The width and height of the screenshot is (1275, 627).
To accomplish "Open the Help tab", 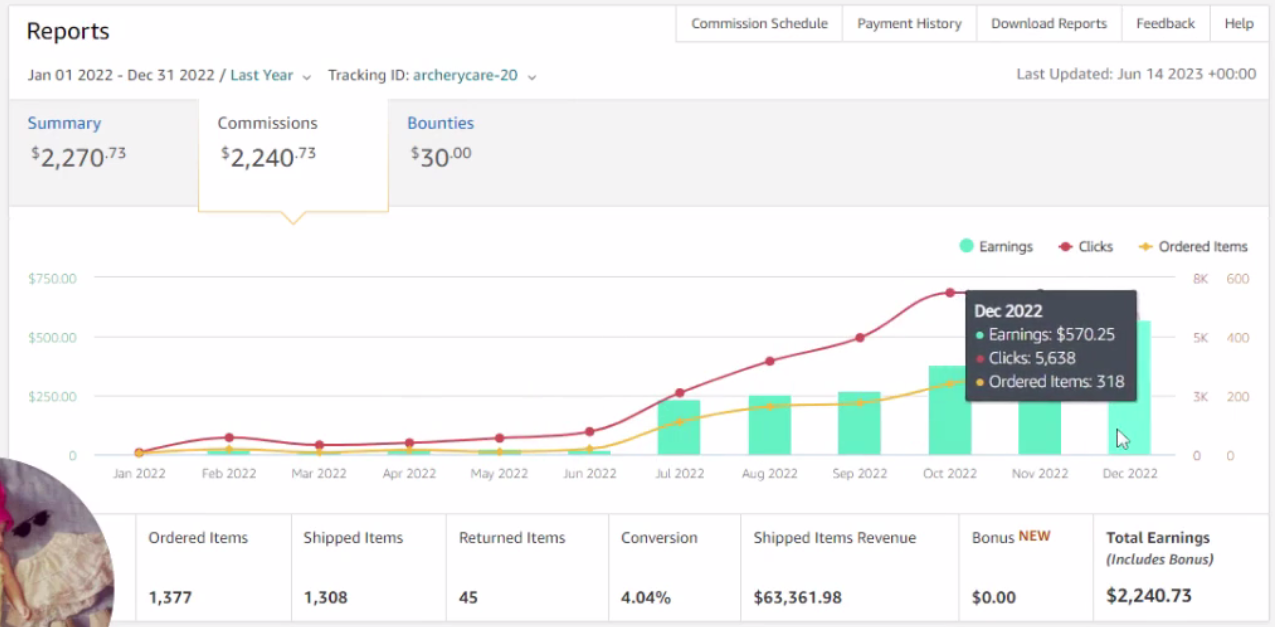I will (x=1239, y=24).
